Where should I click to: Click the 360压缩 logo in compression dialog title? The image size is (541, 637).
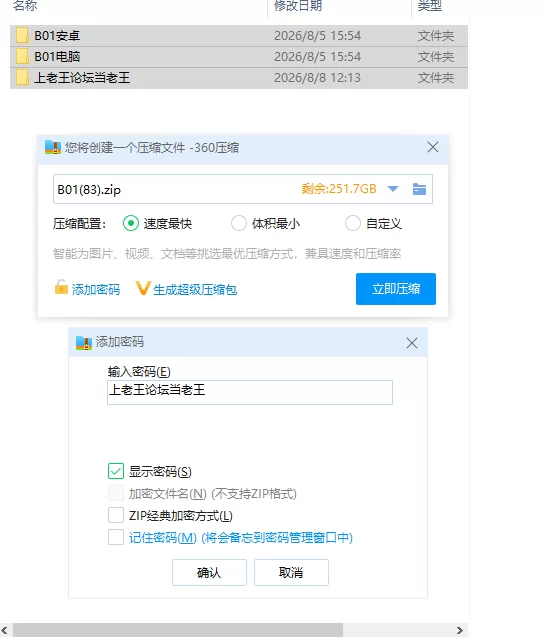tap(53, 147)
